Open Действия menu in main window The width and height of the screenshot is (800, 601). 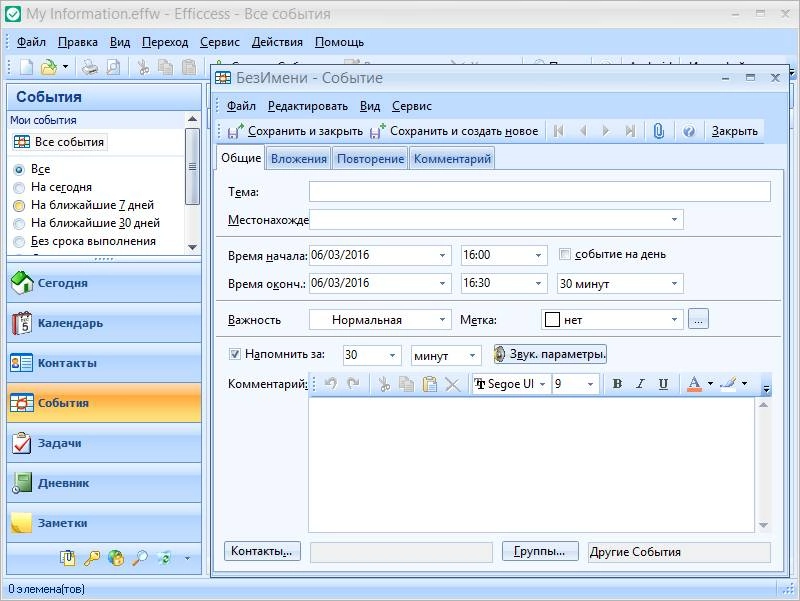coord(277,42)
